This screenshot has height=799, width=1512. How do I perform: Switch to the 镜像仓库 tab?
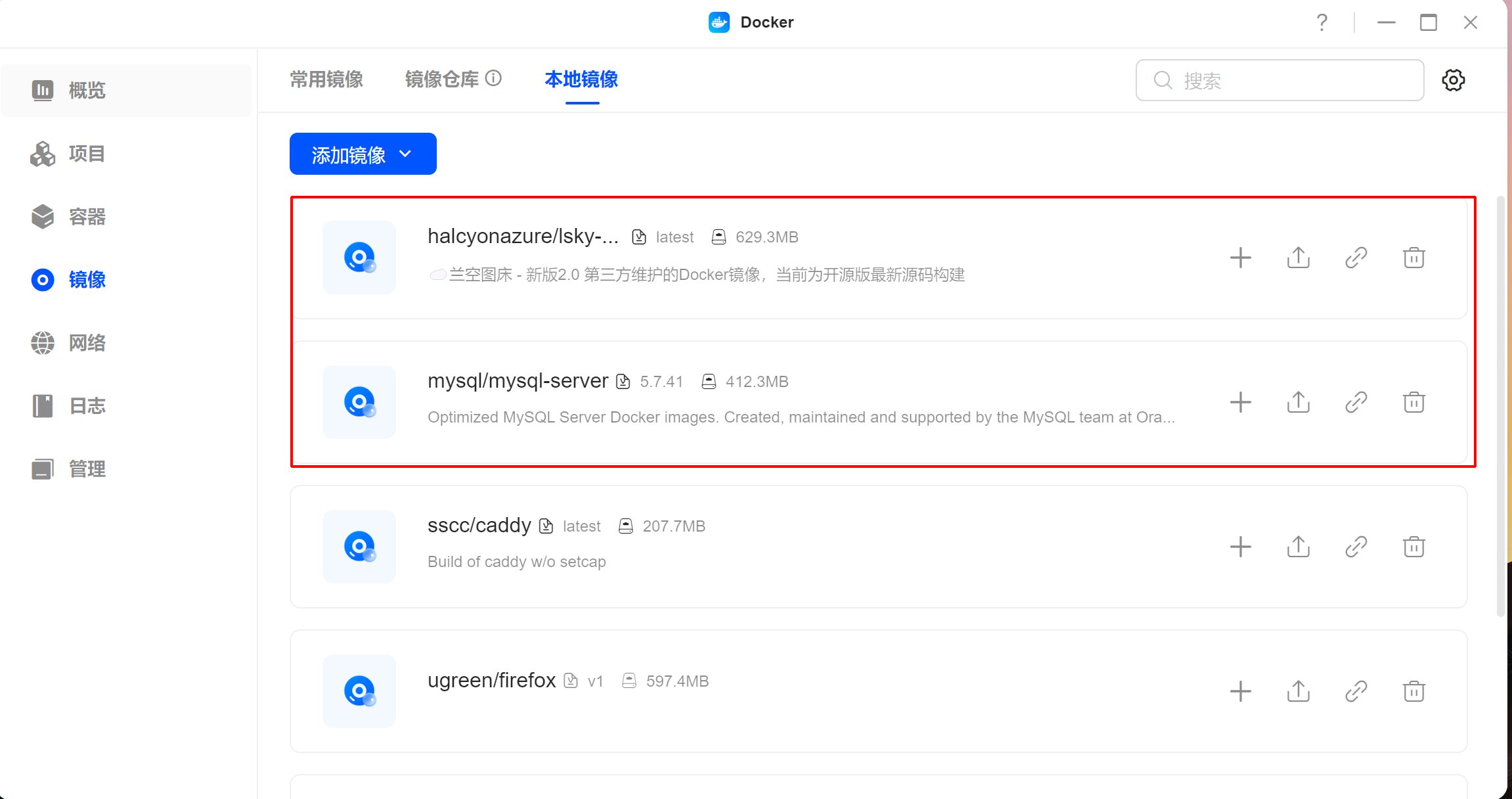coord(441,80)
